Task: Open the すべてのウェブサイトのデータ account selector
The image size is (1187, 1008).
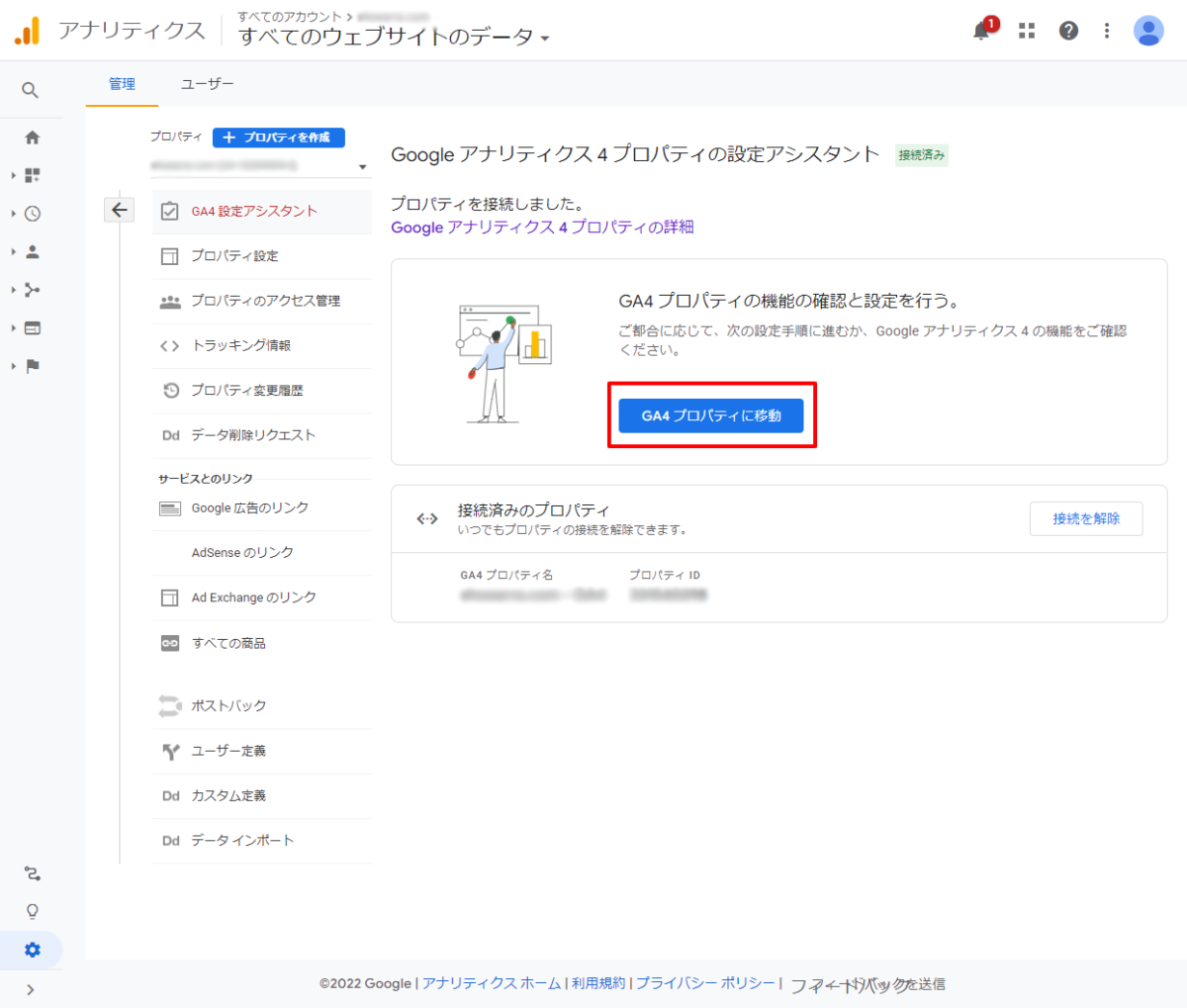Action: [x=394, y=38]
